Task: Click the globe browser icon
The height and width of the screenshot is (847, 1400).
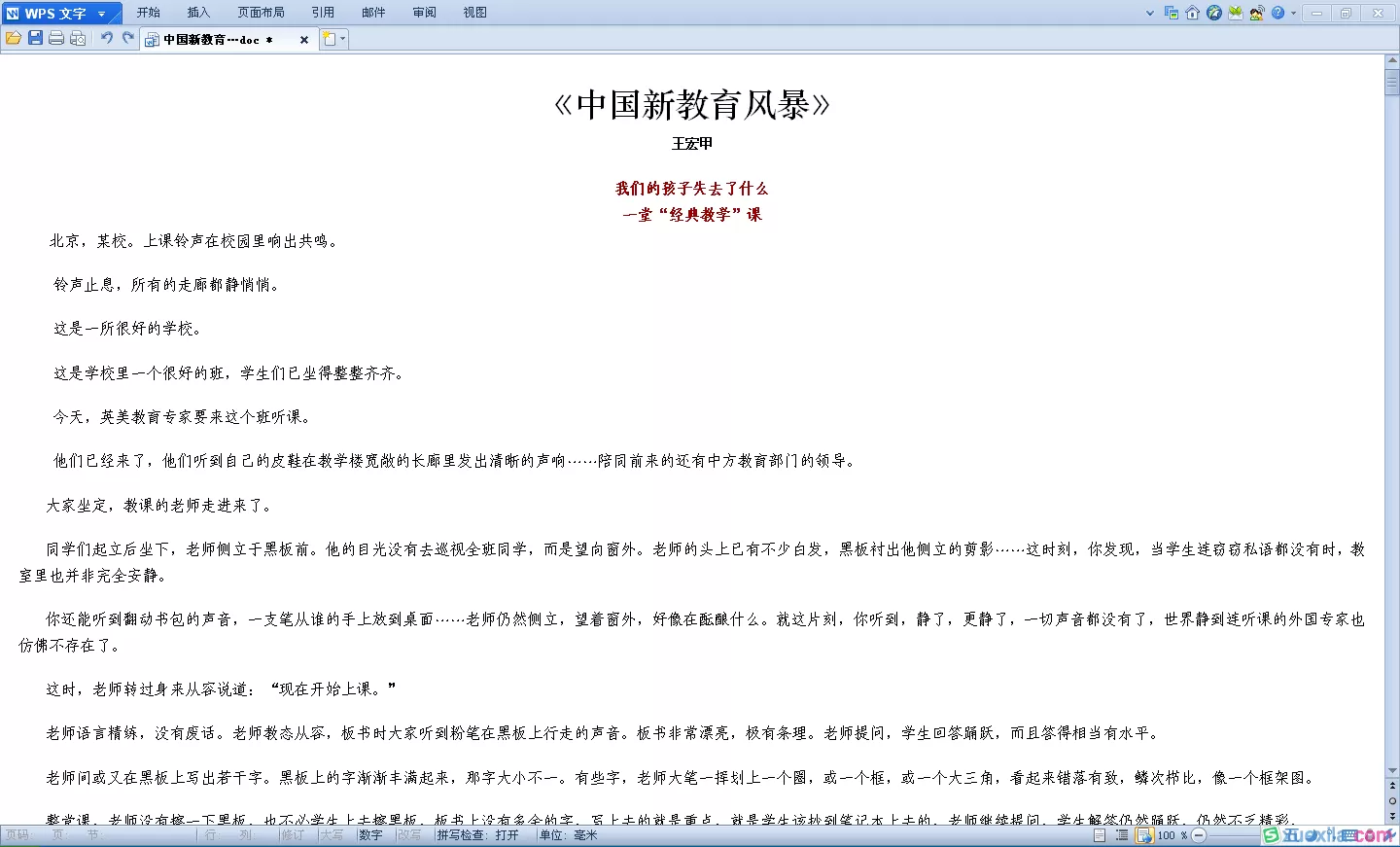Action: 1214,14
